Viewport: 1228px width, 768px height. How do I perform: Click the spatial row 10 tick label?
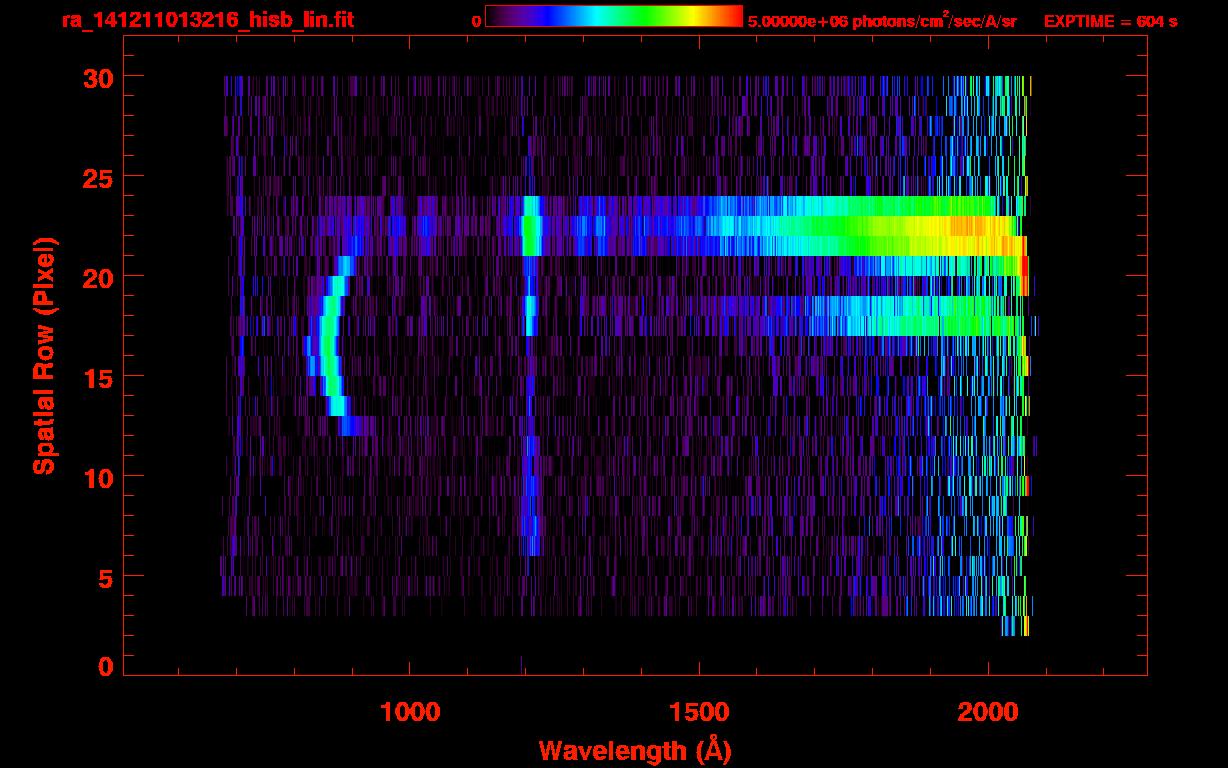click(99, 477)
